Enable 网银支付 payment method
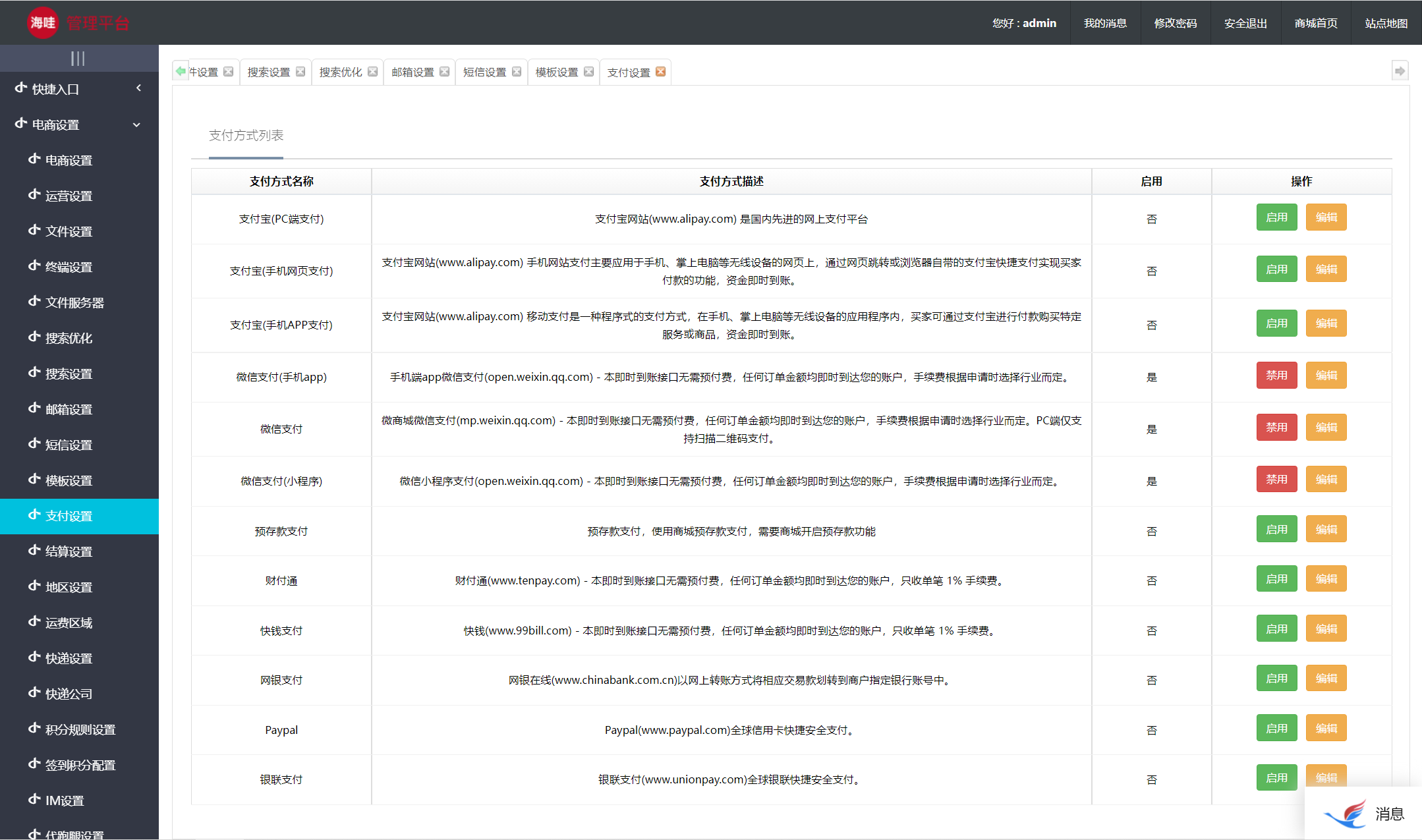This screenshot has height=840, width=1422. tap(1276, 679)
